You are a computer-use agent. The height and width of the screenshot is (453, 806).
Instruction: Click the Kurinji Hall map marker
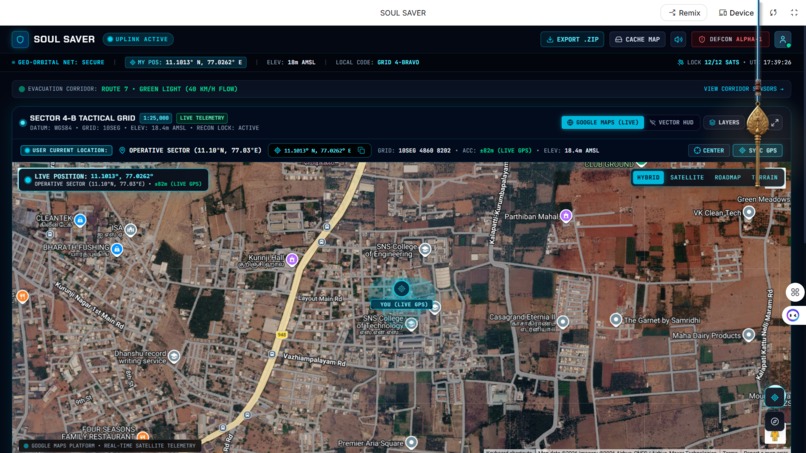(x=292, y=260)
